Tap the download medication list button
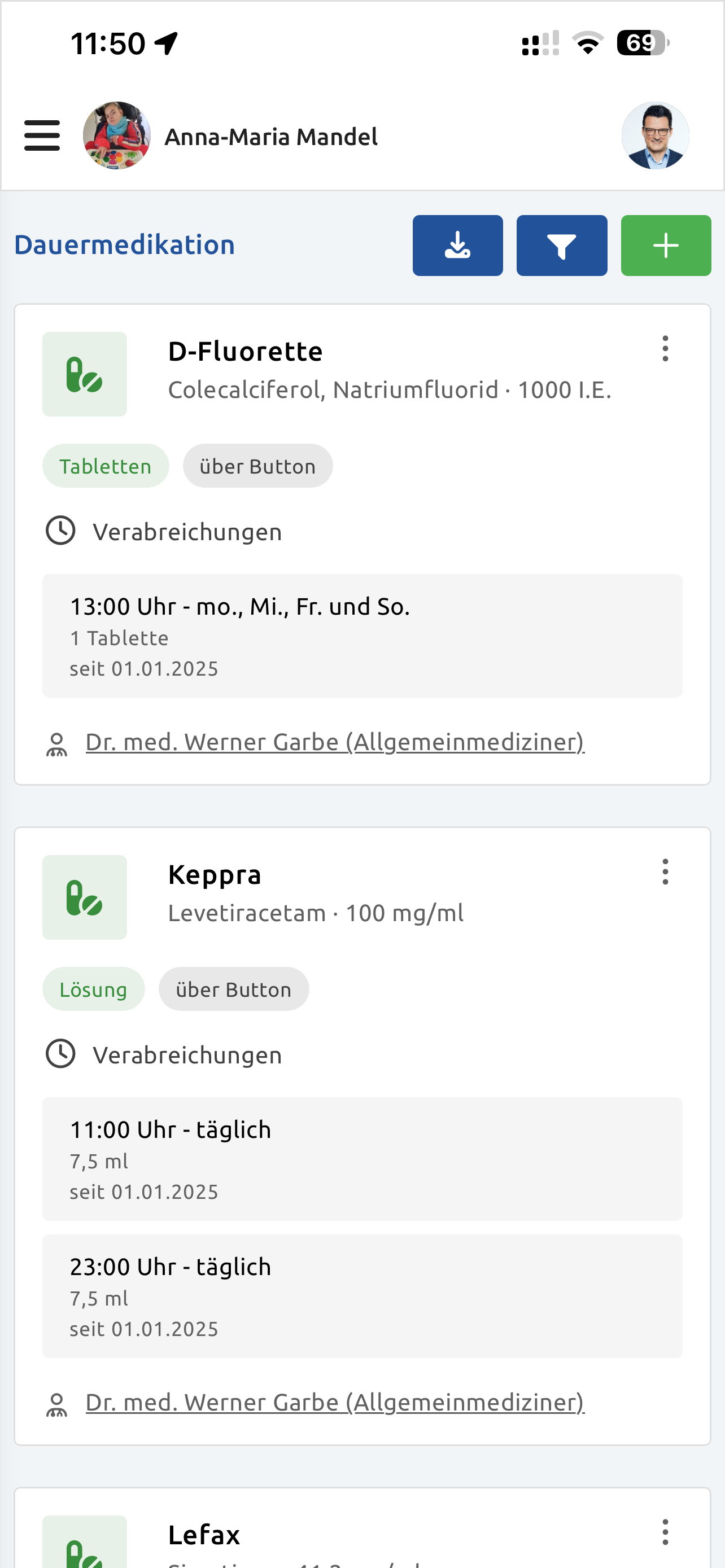The height and width of the screenshot is (1568, 725). tap(458, 246)
